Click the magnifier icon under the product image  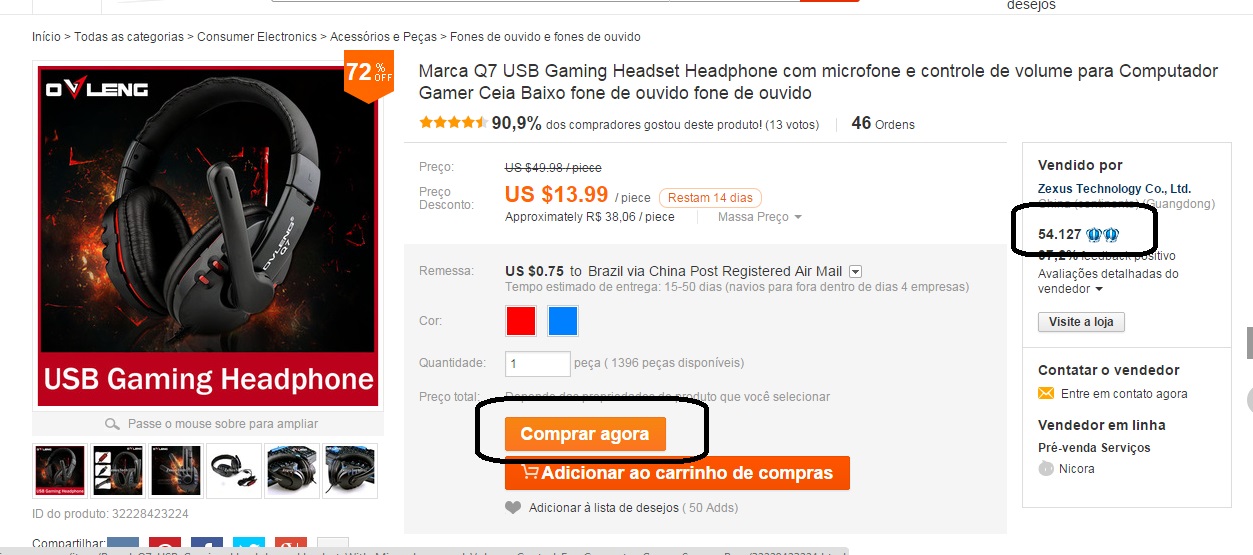(113, 424)
